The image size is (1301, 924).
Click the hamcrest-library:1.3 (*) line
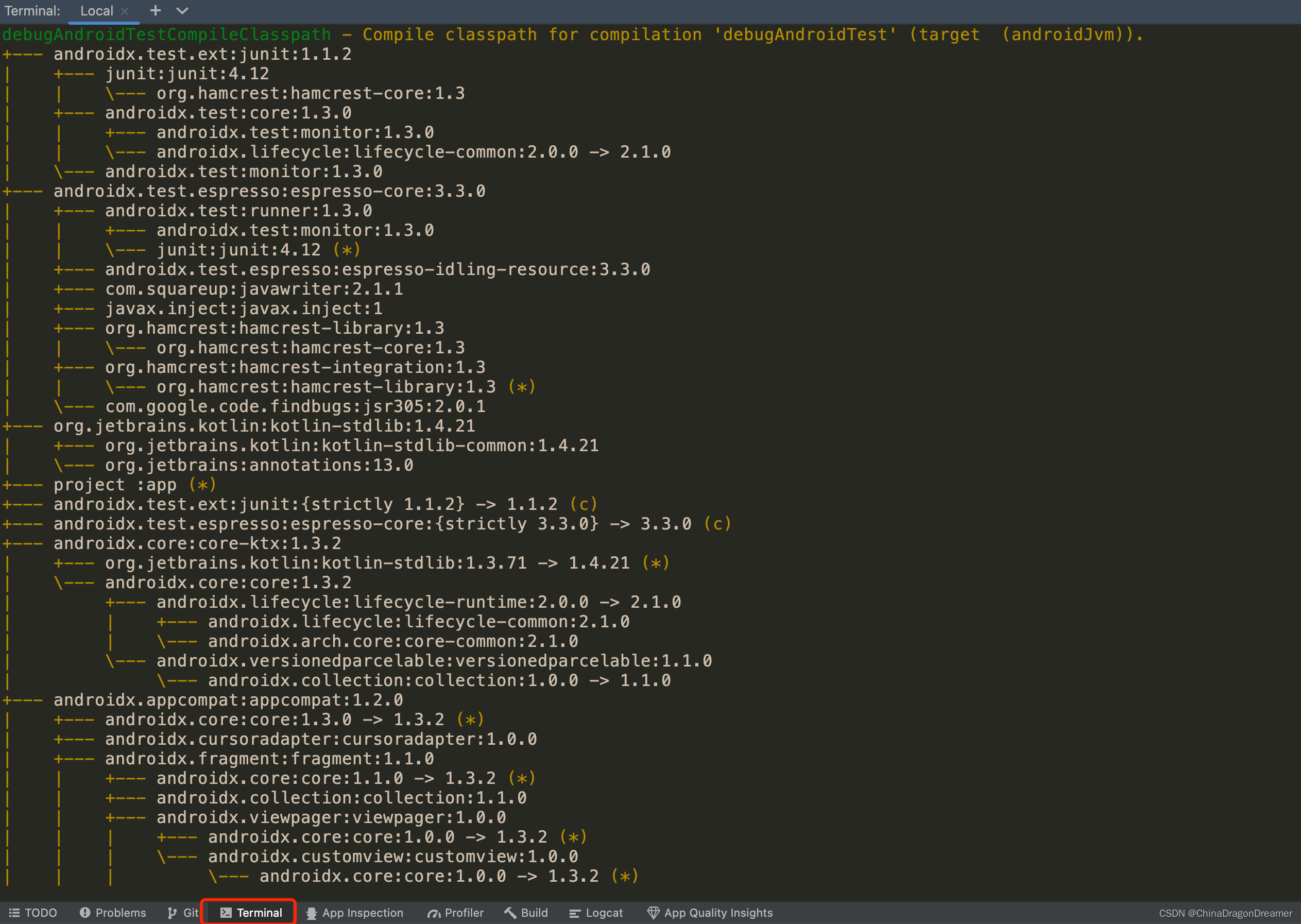(347, 387)
